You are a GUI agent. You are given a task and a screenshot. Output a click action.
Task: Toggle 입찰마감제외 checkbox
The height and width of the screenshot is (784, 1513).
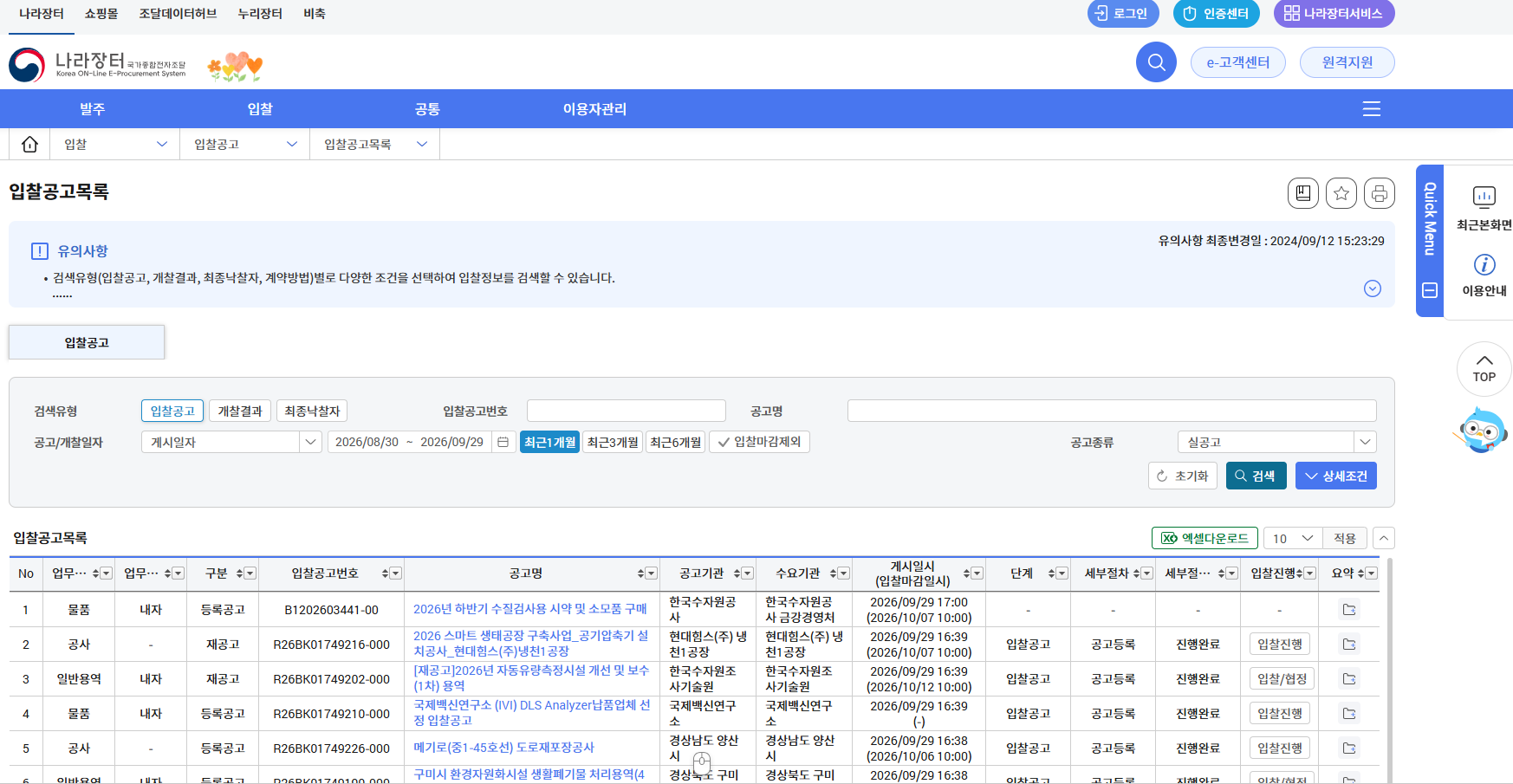point(759,442)
